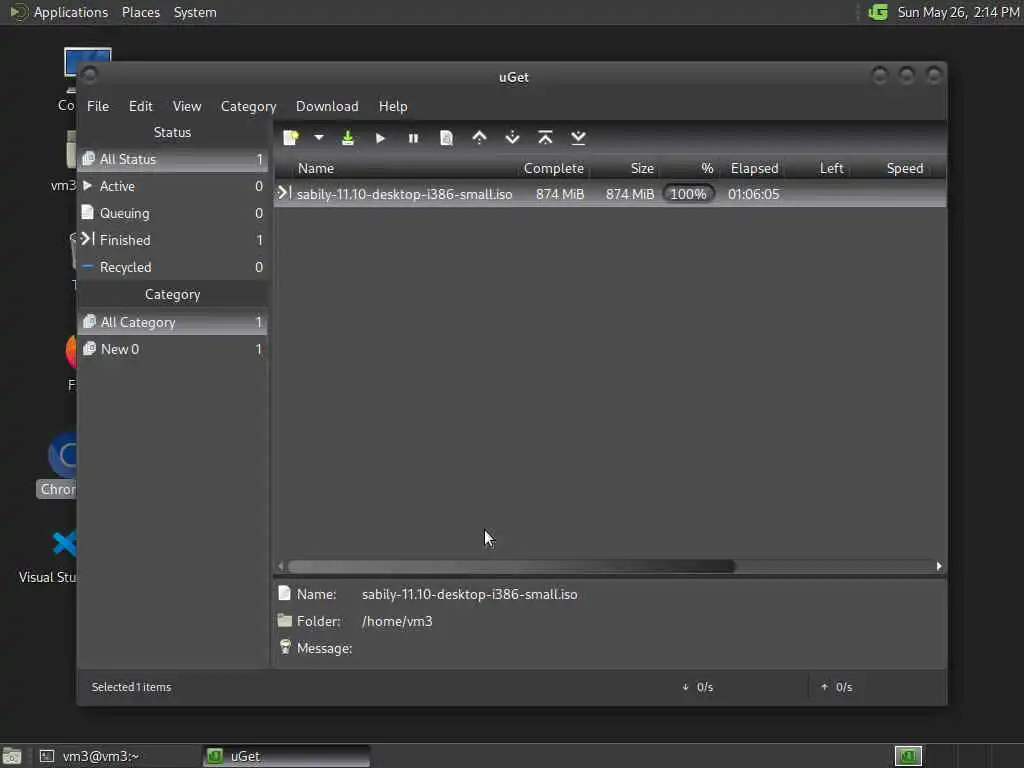Click download speed indicator in status bar
The height and width of the screenshot is (768, 1024).
coord(697,687)
